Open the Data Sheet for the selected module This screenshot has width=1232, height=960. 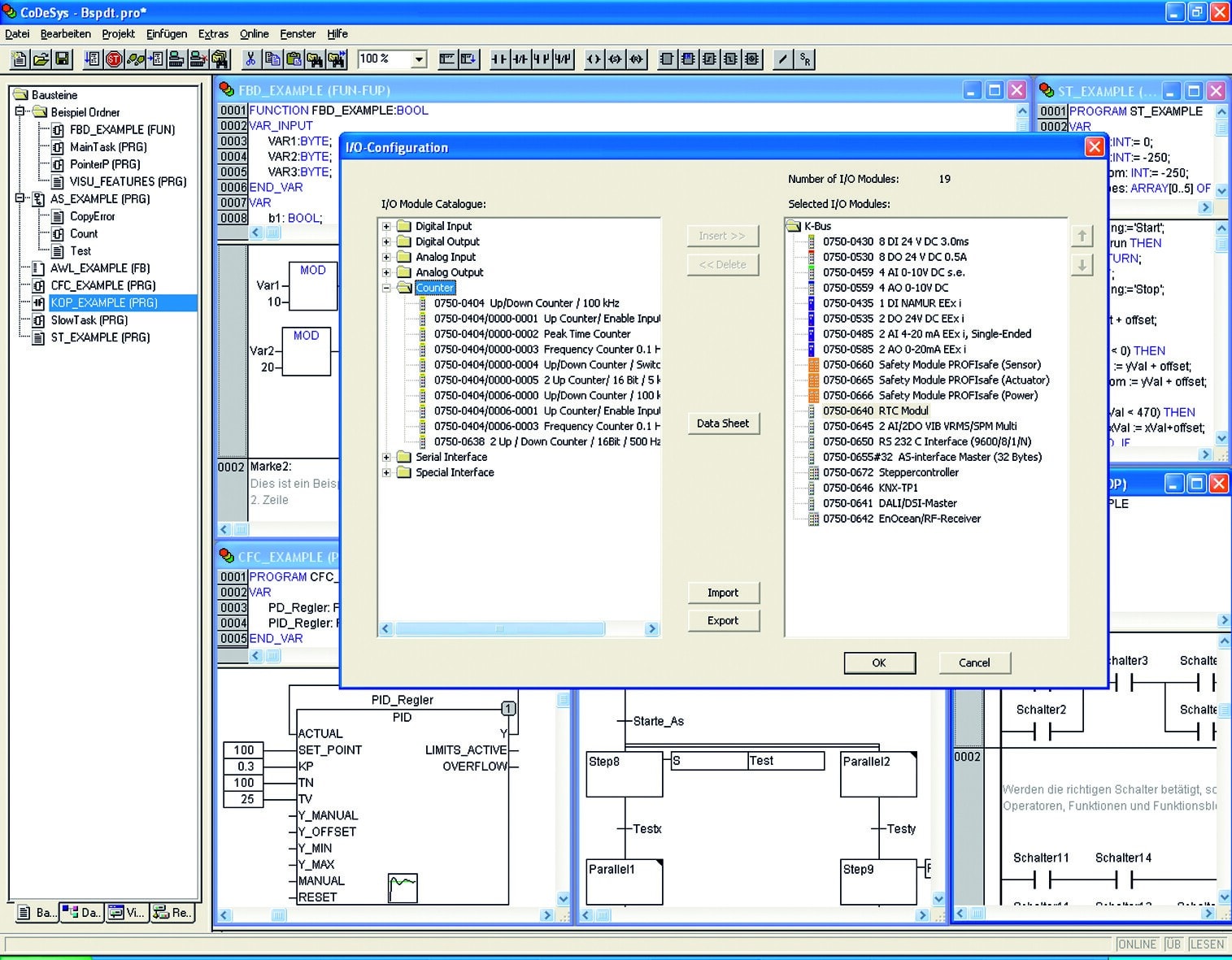722,423
